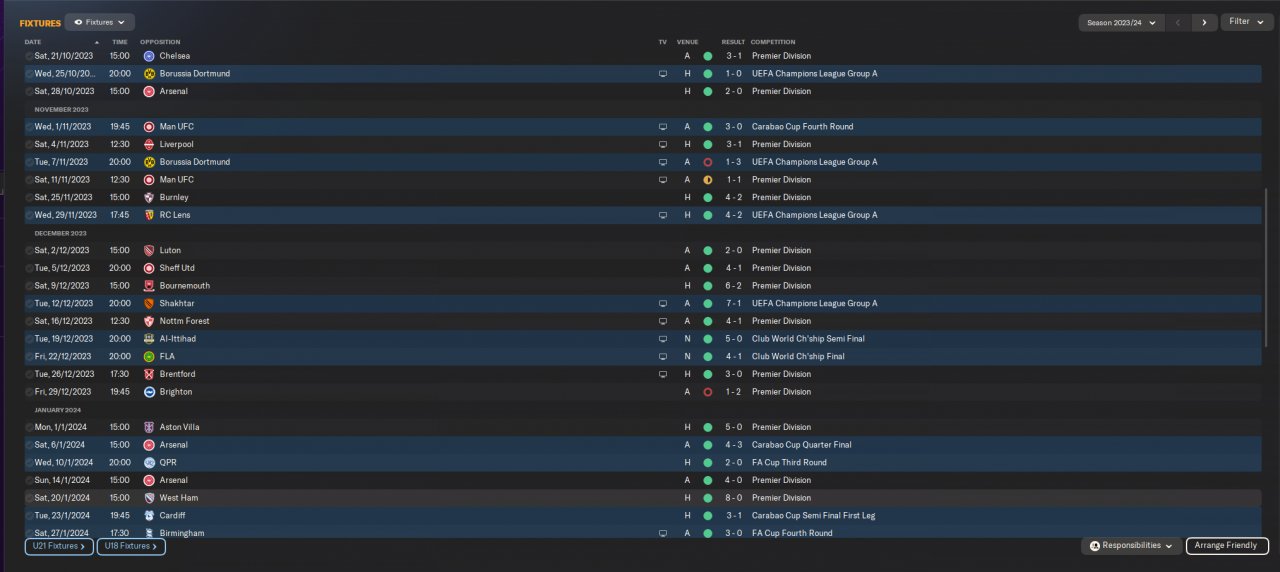Click the TV icon on Al-Ittihad row
This screenshot has width=1280, height=572.
(x=662, y=339)
